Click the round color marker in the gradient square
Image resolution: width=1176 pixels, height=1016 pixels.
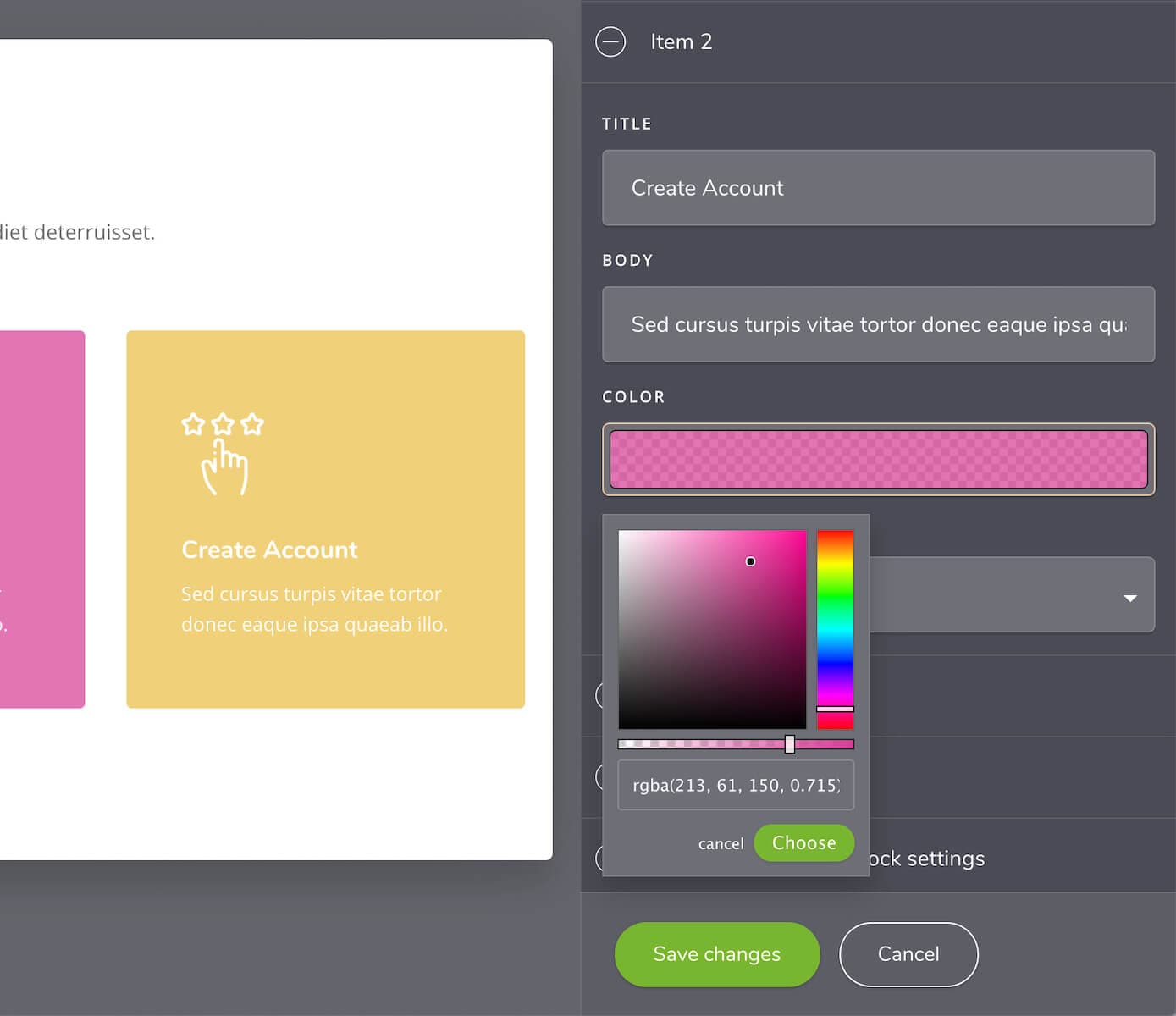[750, 561]
